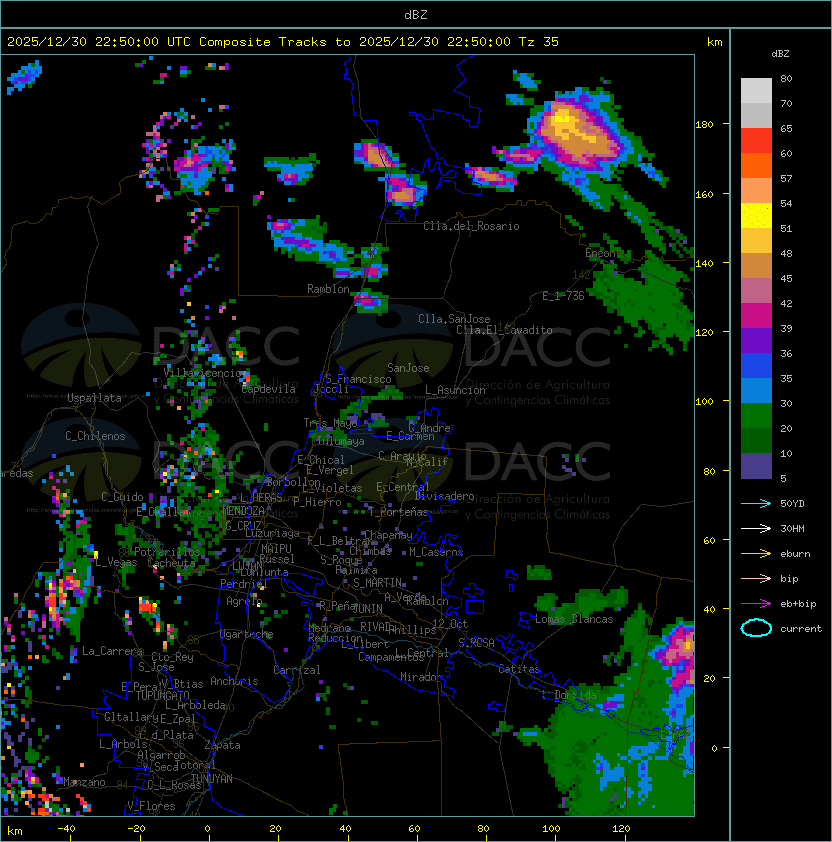Image resolution: width=832 pixels, height=842 pixels.
Task: Click the 'Potrerillos' map label
Action: (x=167, y=552)
